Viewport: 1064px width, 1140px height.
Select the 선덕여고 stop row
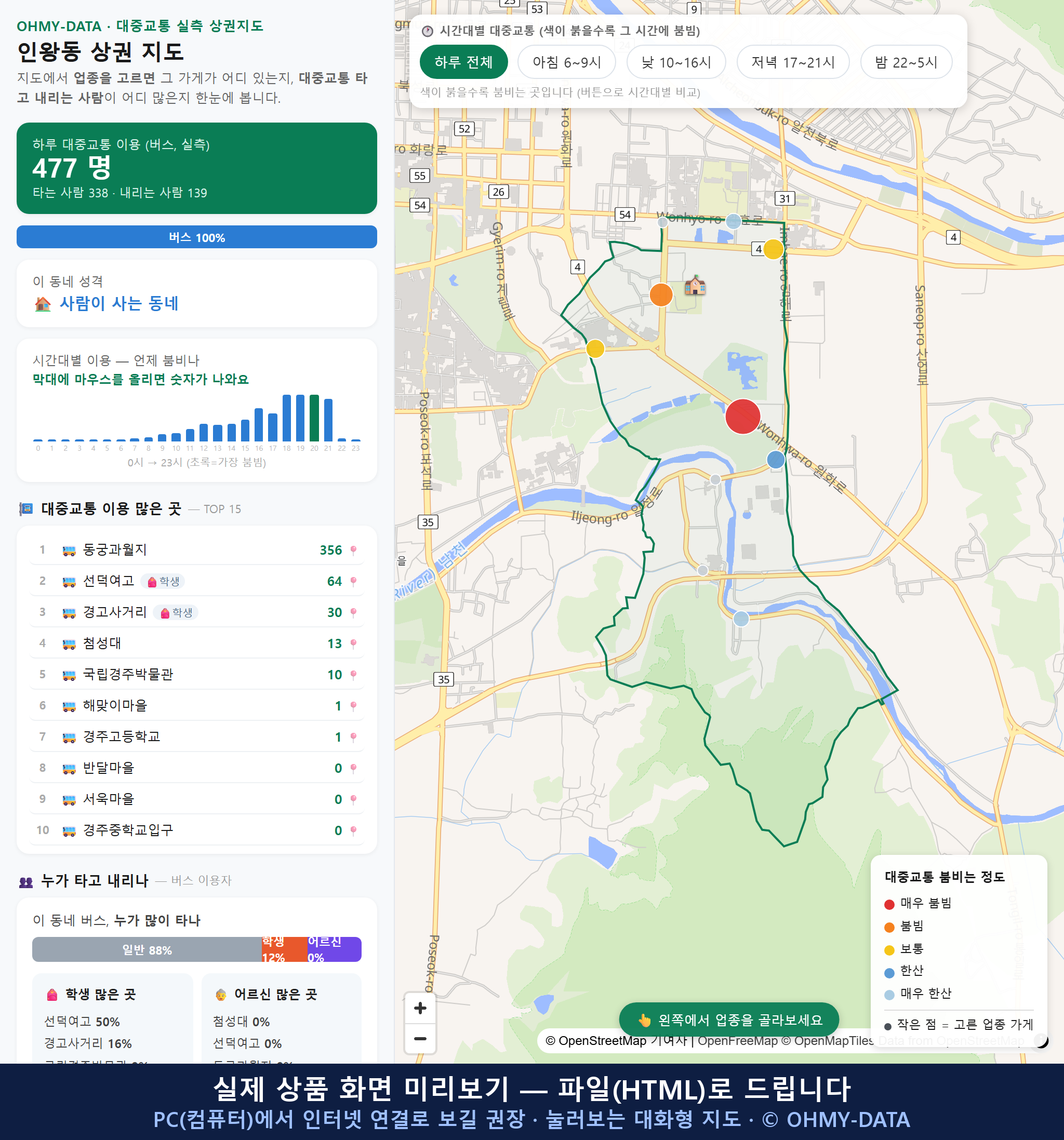coord(197,581)
